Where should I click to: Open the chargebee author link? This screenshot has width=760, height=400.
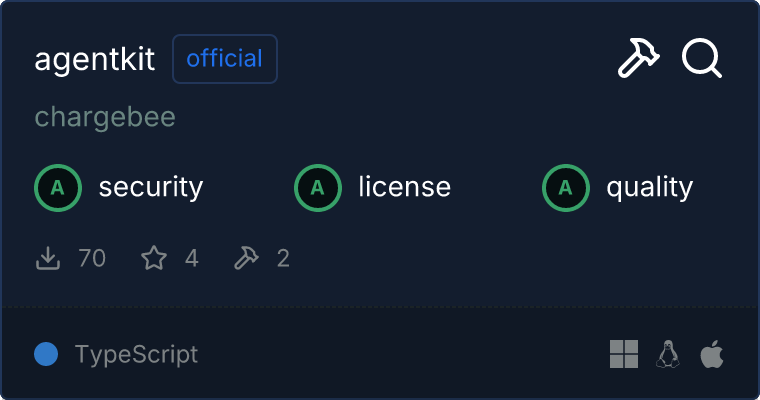tap(105, 117)
